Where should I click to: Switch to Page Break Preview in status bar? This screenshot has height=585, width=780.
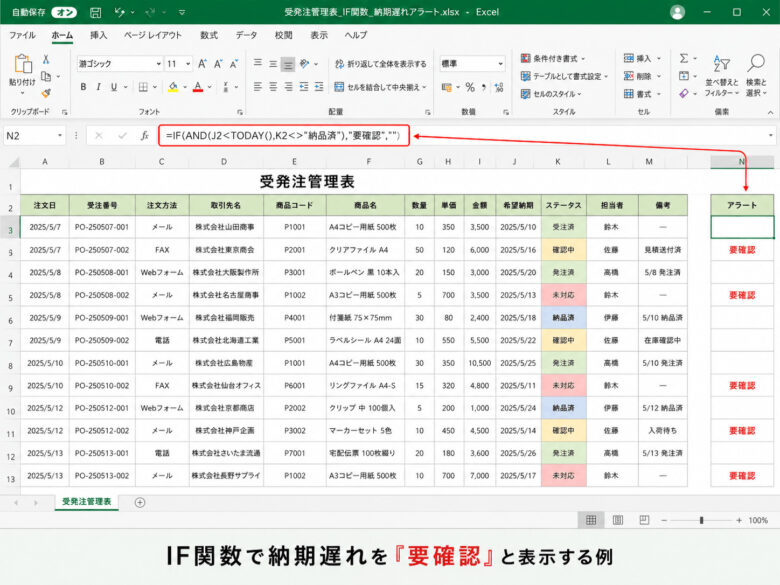[x=644, y=520]
